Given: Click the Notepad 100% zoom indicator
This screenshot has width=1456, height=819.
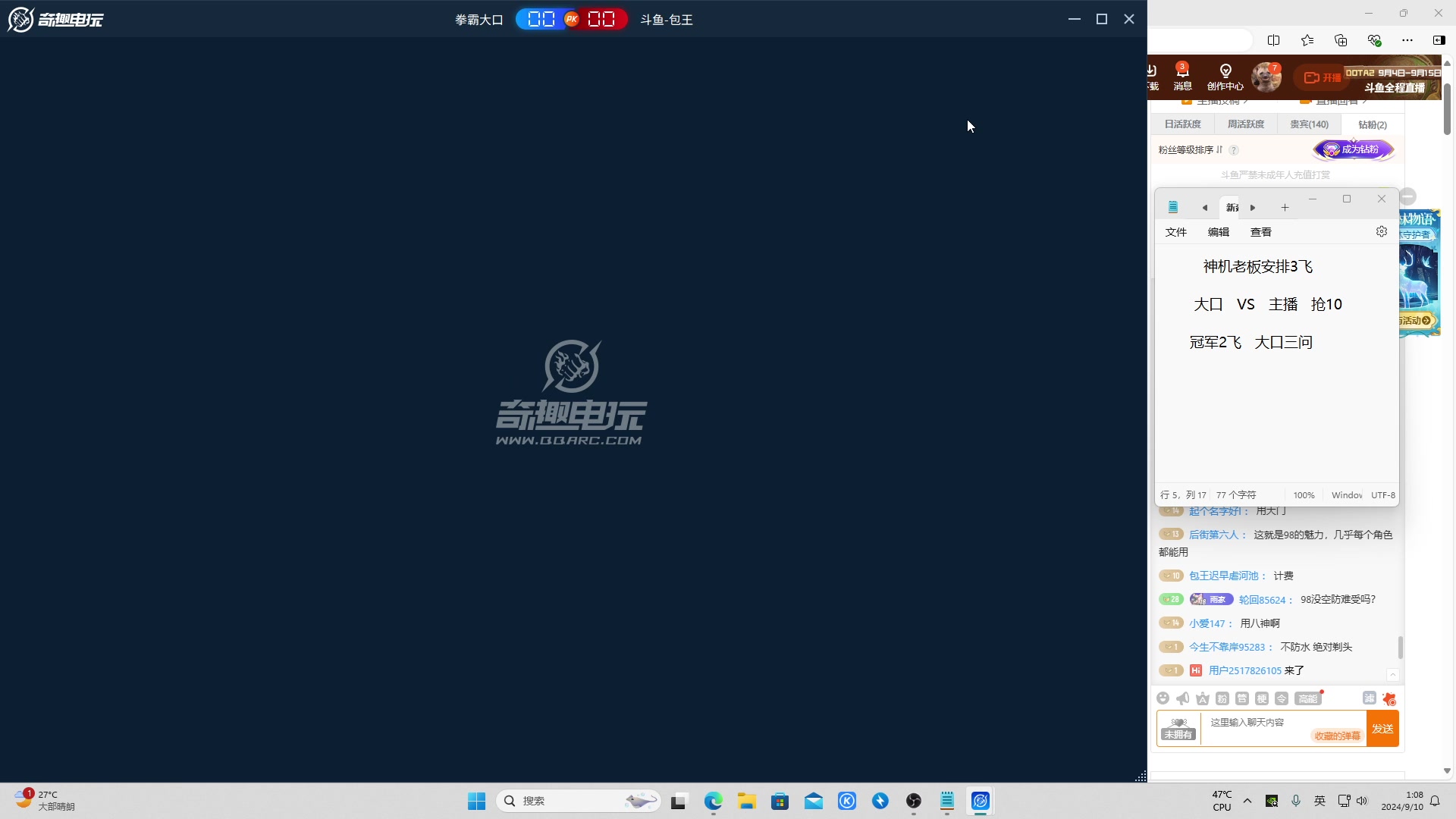Looking at the screenshot, I should [x=1304, y=495].
